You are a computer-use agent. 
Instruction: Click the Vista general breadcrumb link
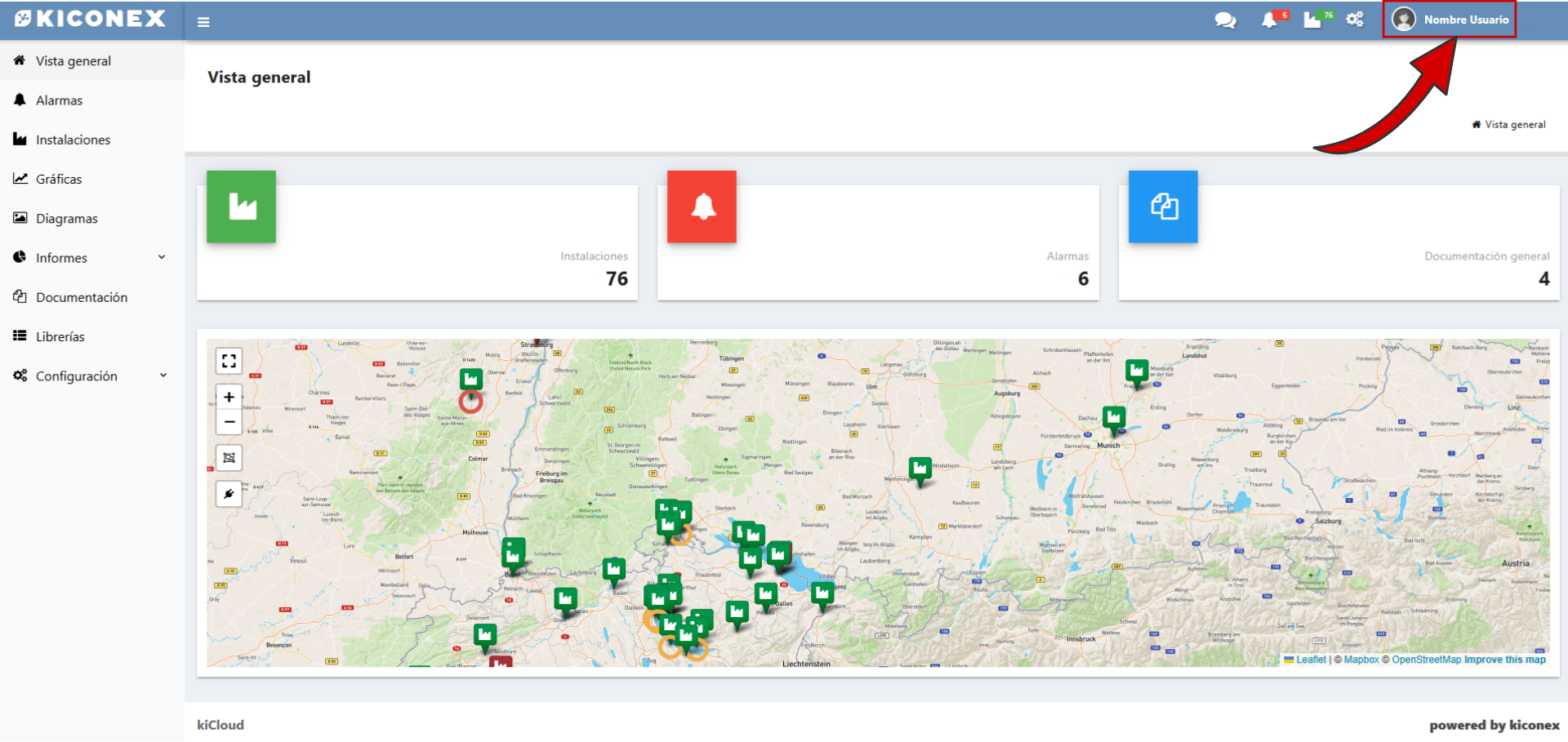point(1515,125)
